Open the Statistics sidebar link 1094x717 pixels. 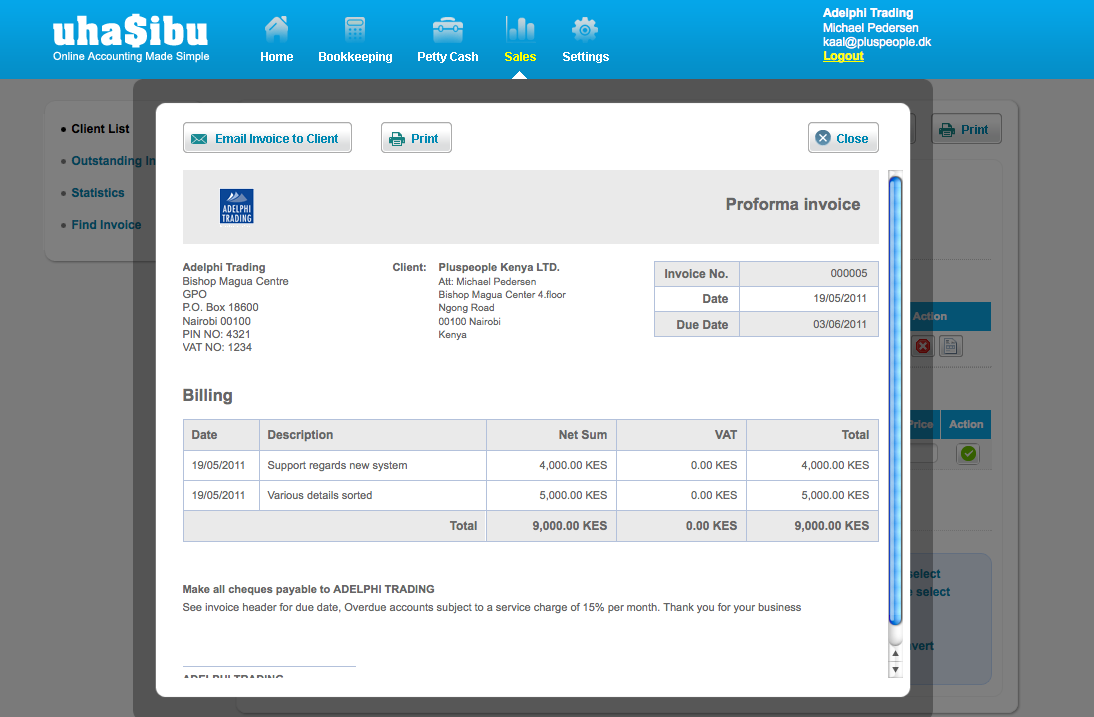click(98, 193)
